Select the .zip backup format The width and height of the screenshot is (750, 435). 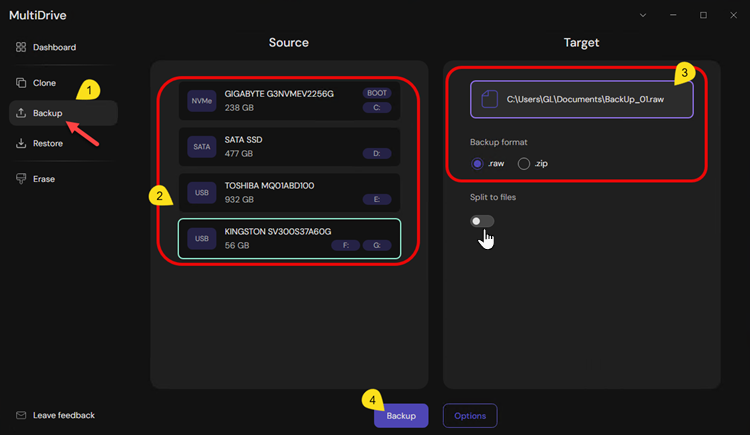coord(524,163)
